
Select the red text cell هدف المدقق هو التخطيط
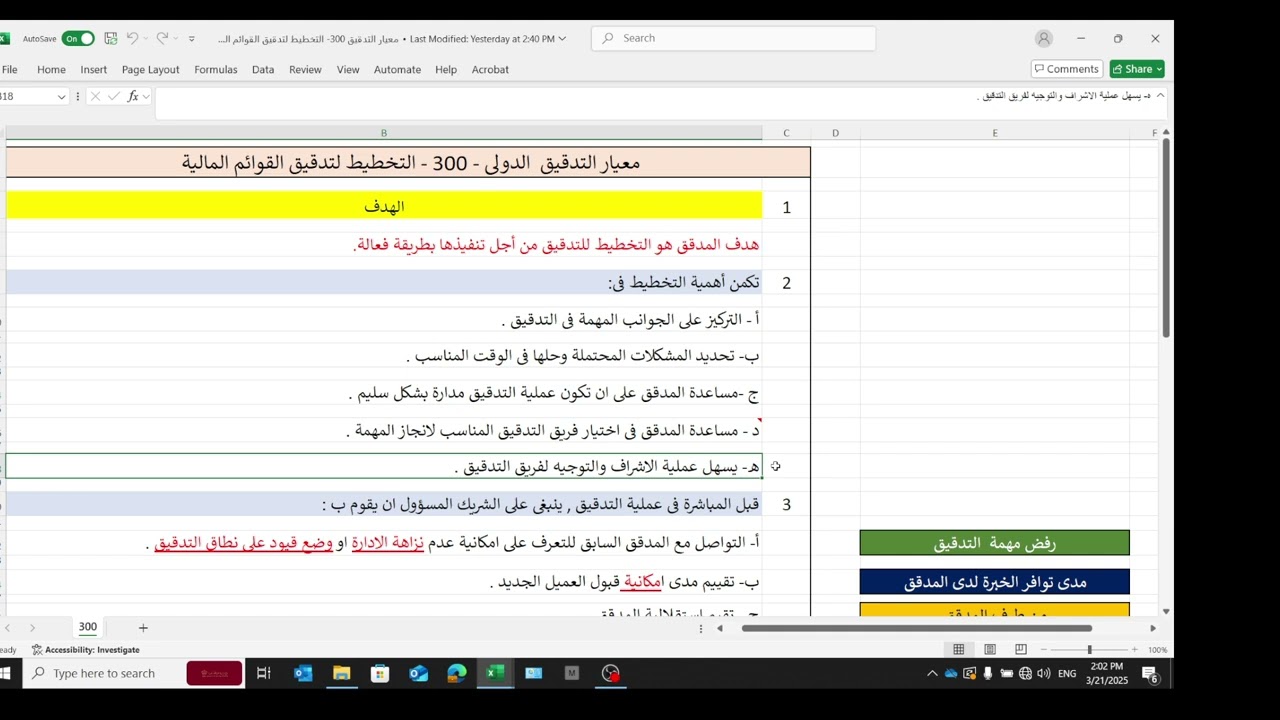384,245
